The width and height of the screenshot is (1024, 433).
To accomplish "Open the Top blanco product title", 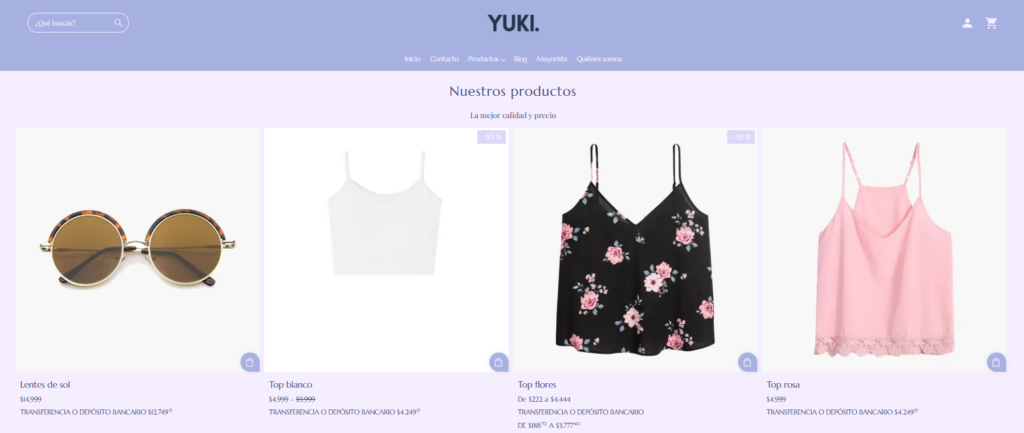I will (291, 385).
